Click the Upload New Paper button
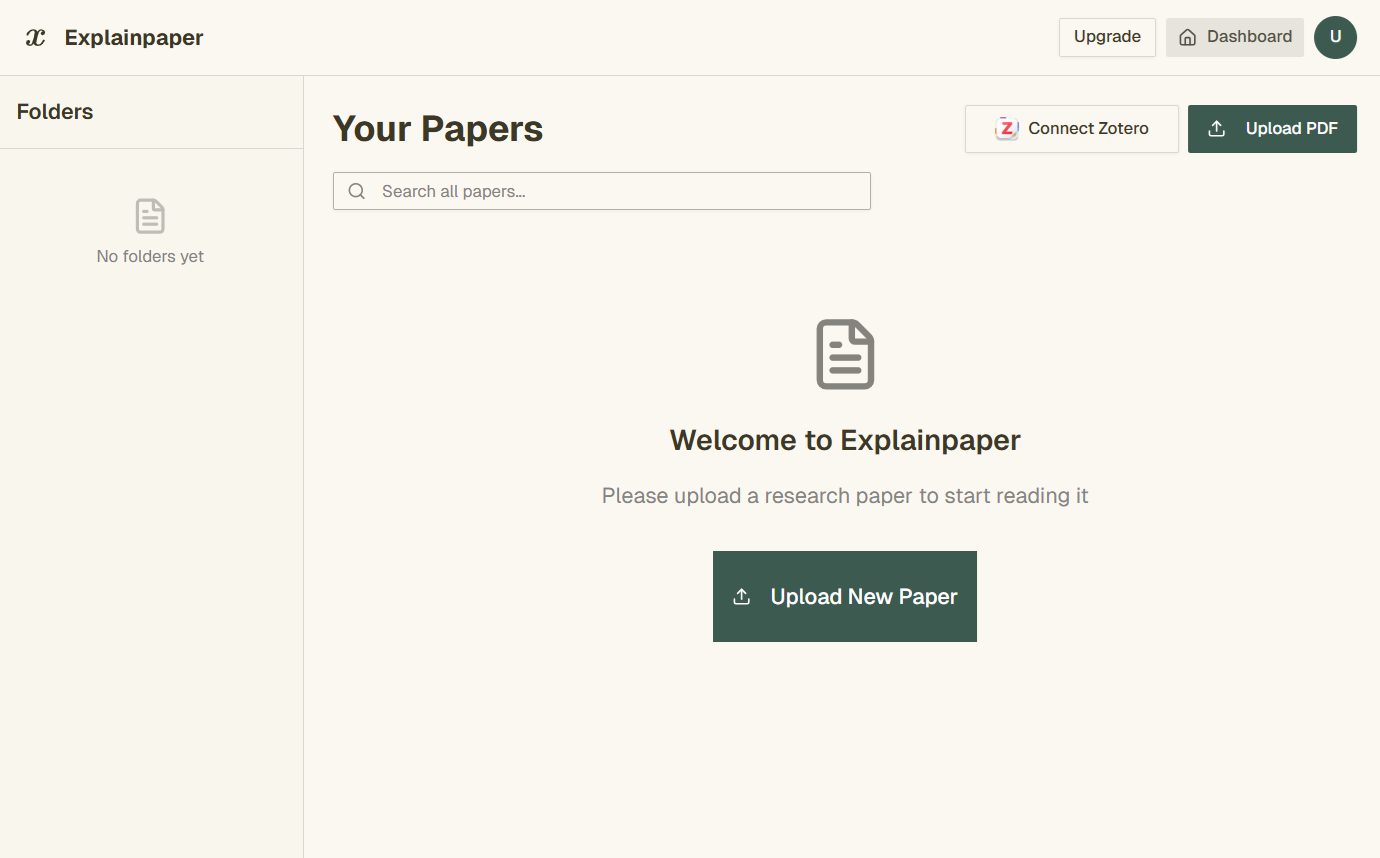The image size is (1380, 858). tap(845, 596)
